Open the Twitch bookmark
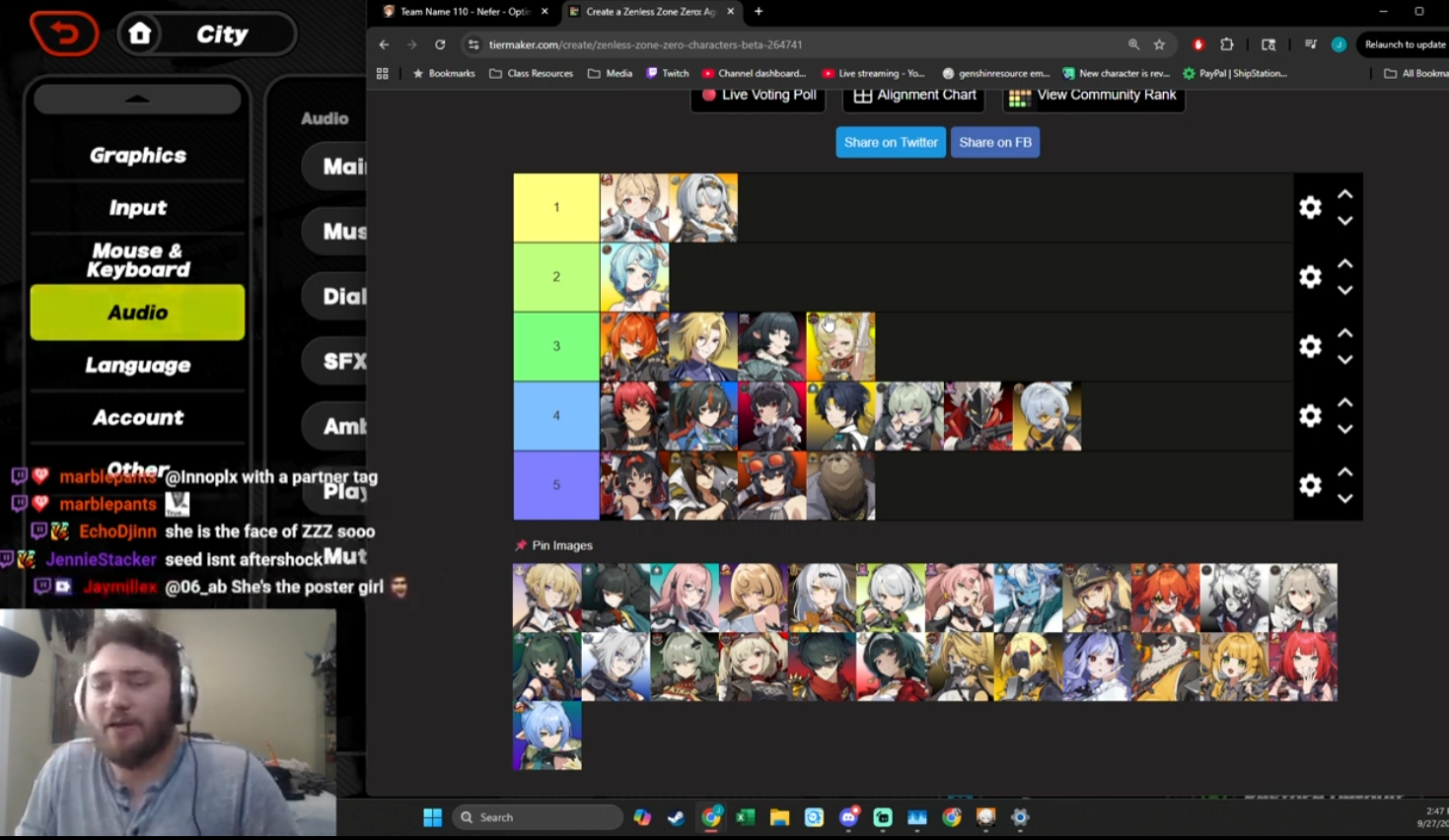 point(668,73)
